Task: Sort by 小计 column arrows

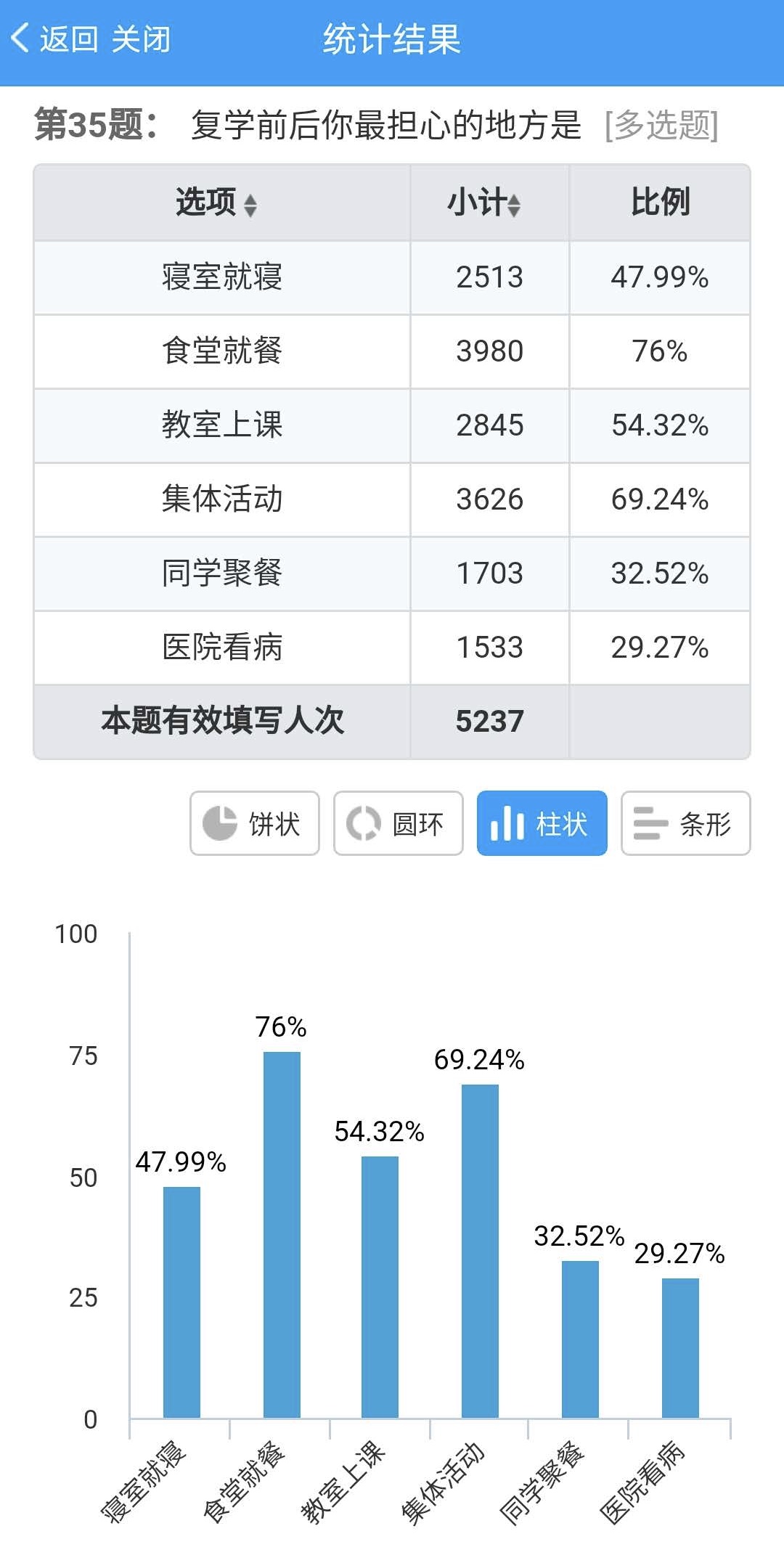Action: pyautogui.click(x=514, y=204)
